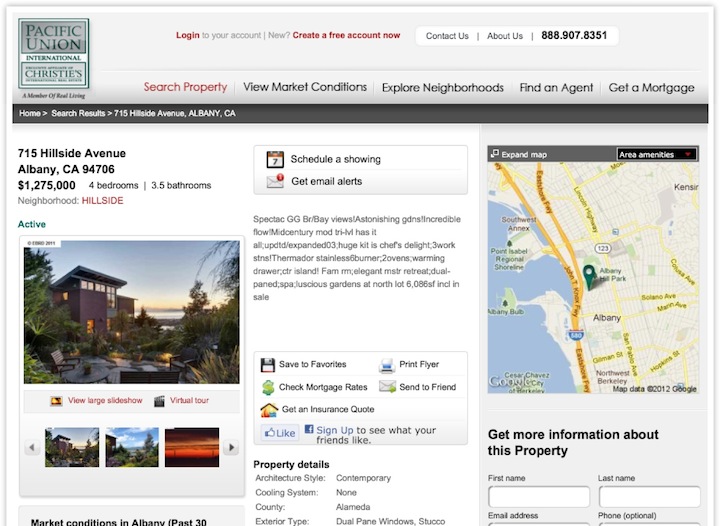Click the Check Mortgage Rates icon
720x526 pixels.
[268, 387]
